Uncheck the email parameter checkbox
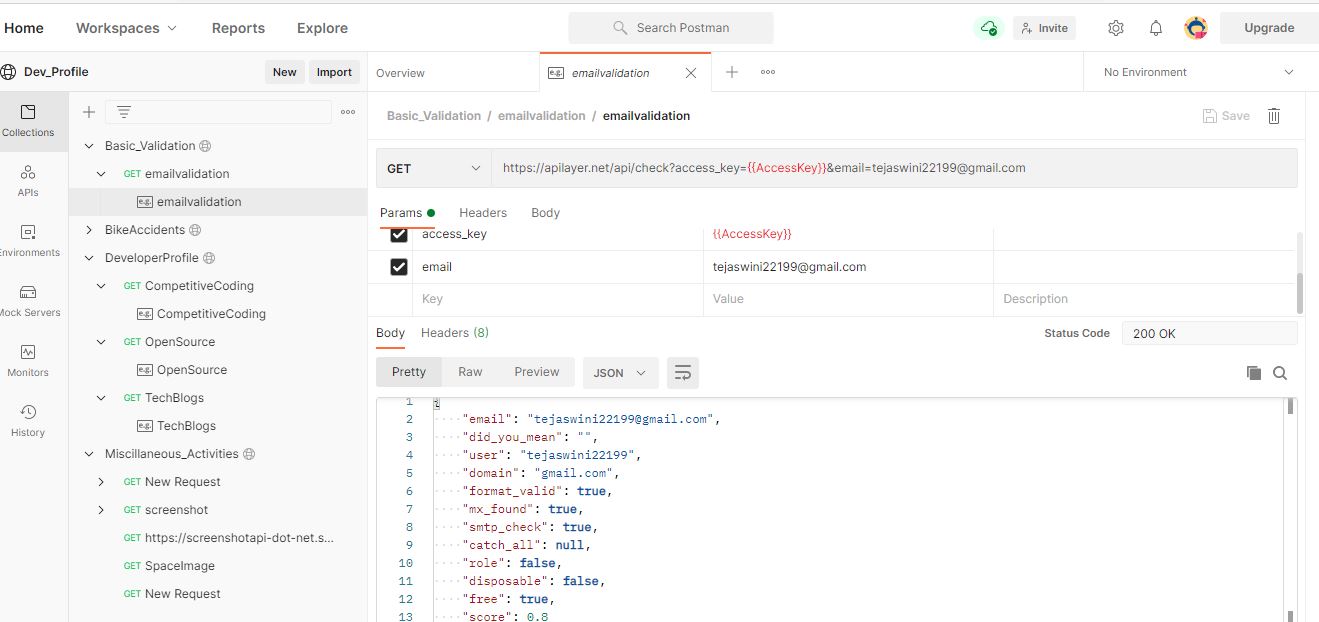 [x=399, y=267]
